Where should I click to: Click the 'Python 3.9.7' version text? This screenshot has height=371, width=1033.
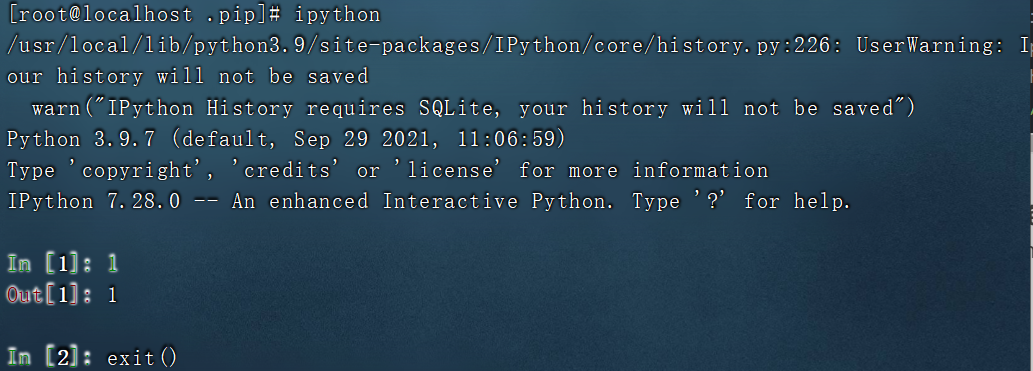[82, 139]
